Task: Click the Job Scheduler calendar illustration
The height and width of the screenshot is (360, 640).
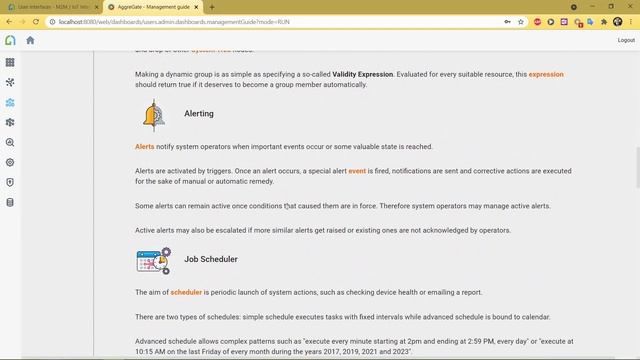Action: 153,260
